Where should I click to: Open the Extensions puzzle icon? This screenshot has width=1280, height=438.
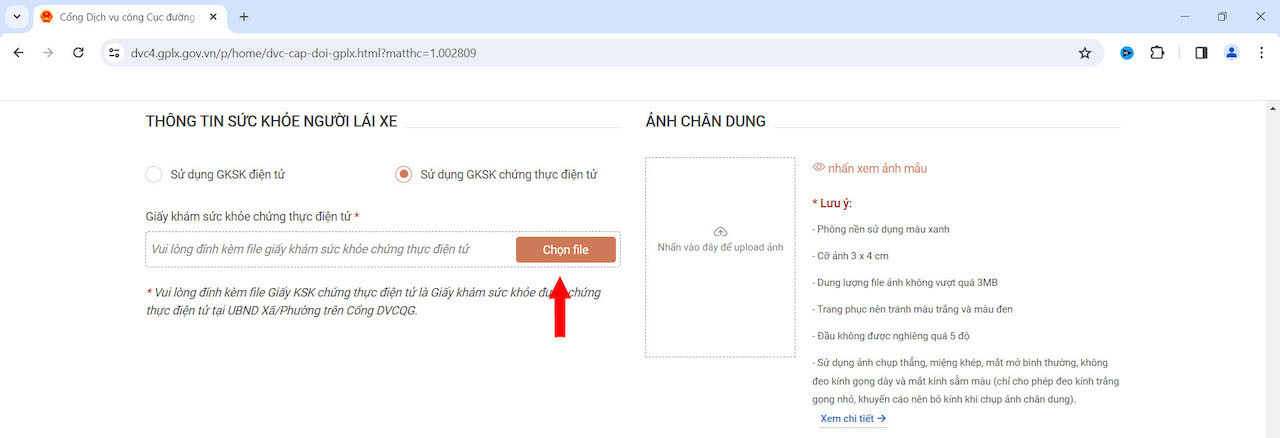tap(1157, 53)
